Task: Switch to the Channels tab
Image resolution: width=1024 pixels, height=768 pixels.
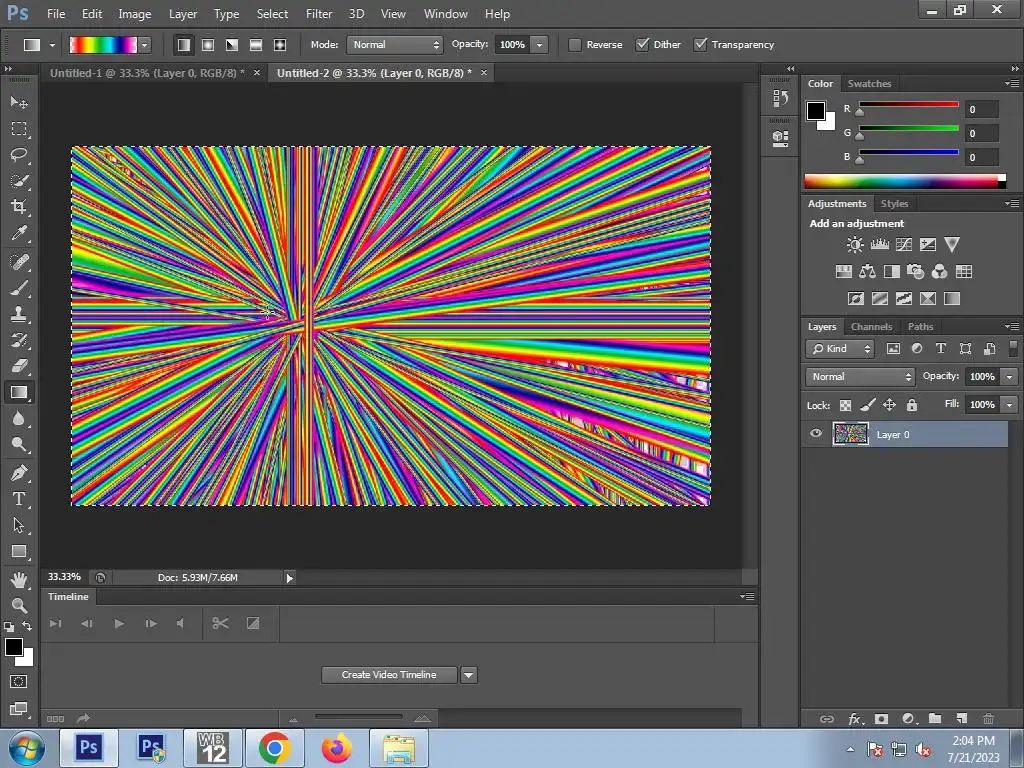Action: coord(871,327)
